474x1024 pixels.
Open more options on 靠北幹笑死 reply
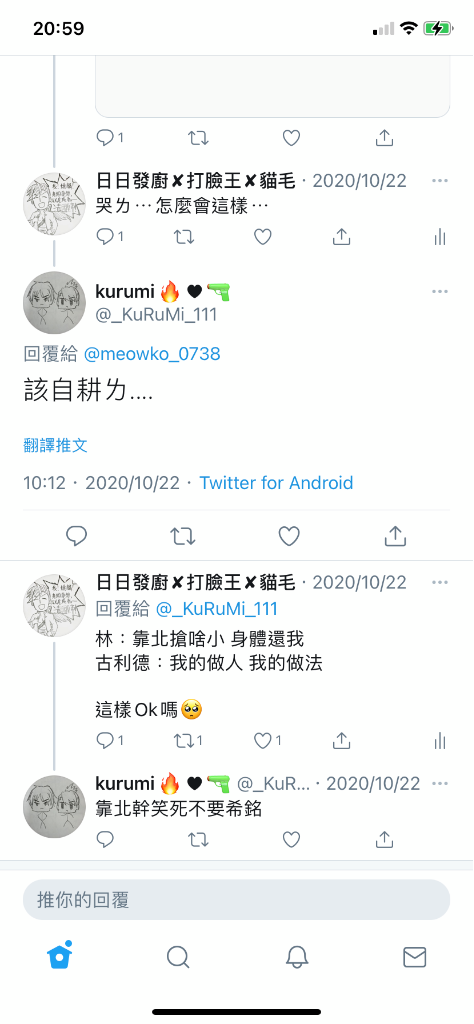pyautogui.click(x=440, y=783)
